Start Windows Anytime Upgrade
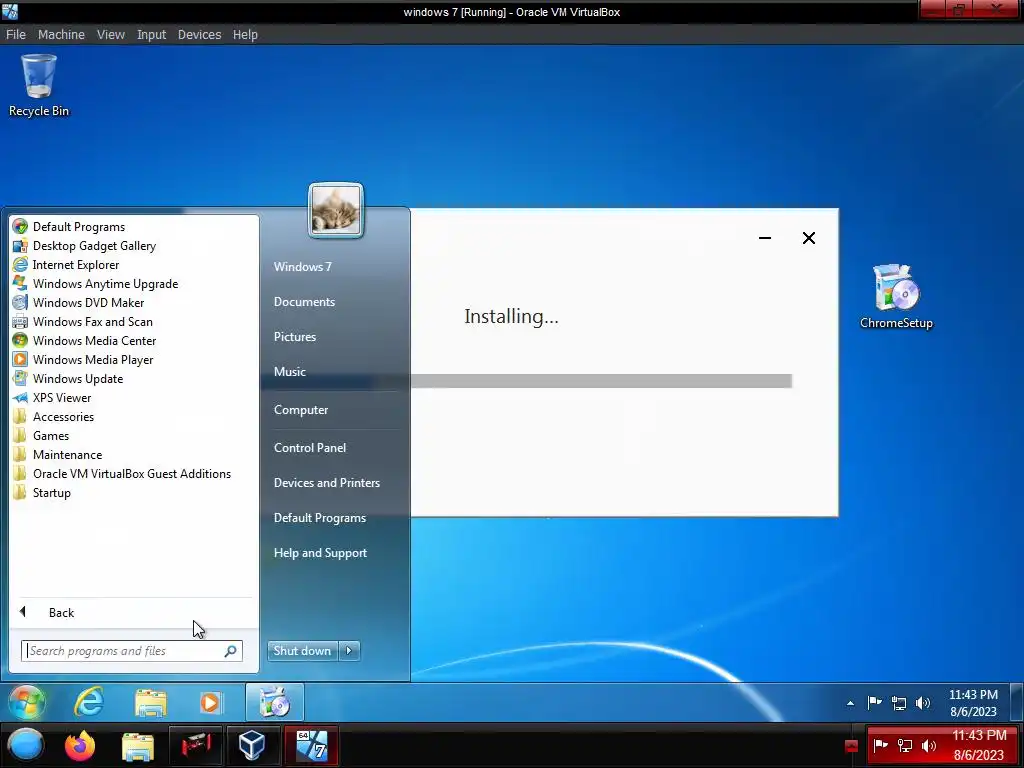Screen dimensions: 1024x768 pyautogui.click(x=105, y=283)
